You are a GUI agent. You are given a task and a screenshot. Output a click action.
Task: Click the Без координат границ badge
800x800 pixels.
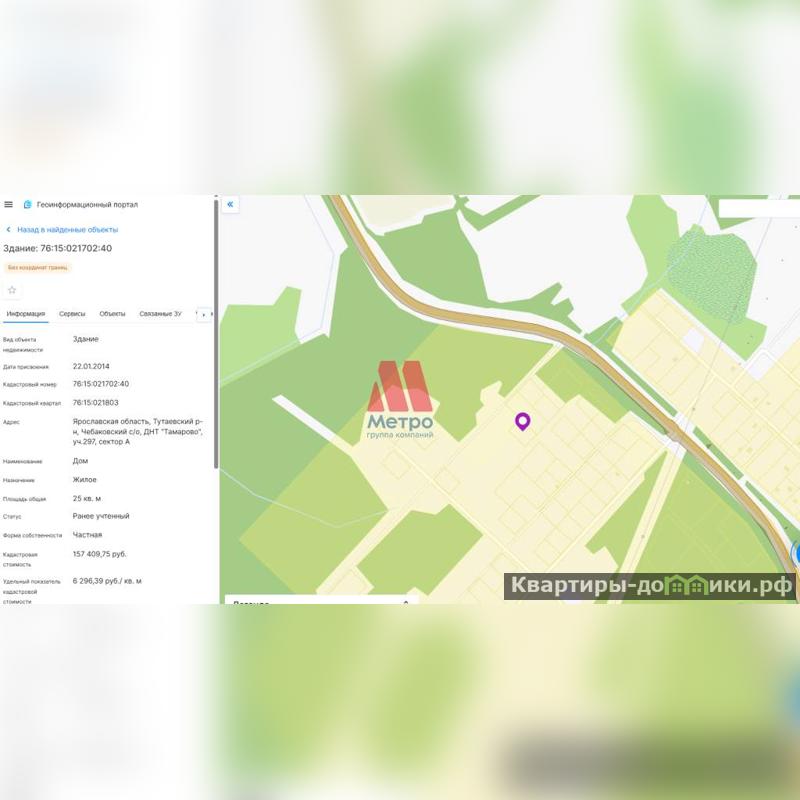coord(37,267)
